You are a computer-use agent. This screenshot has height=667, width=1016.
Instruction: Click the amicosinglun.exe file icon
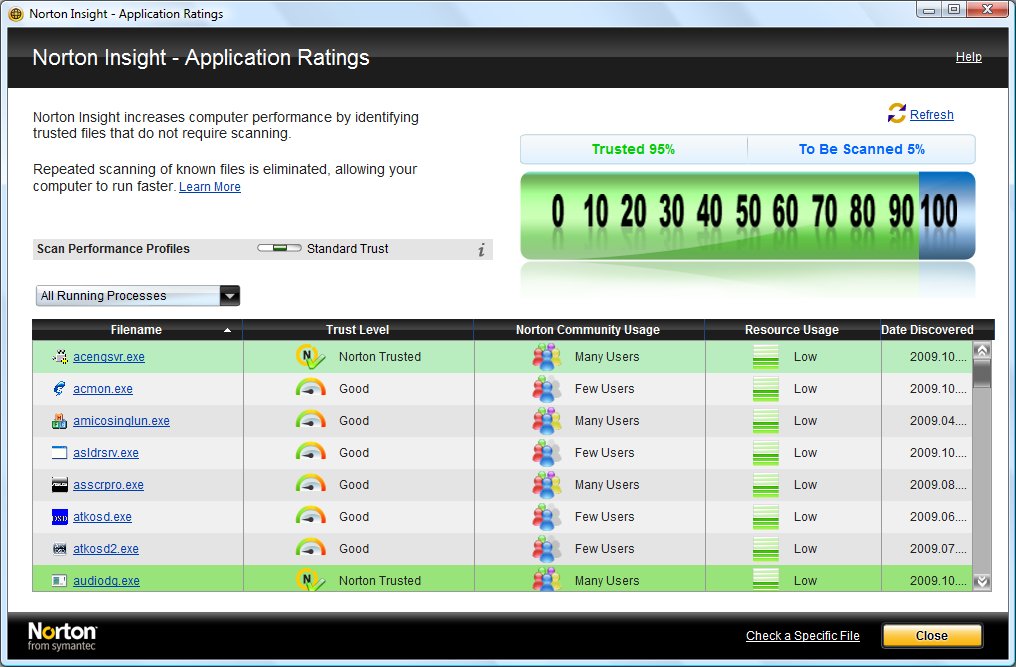click(x=60, y=421)
